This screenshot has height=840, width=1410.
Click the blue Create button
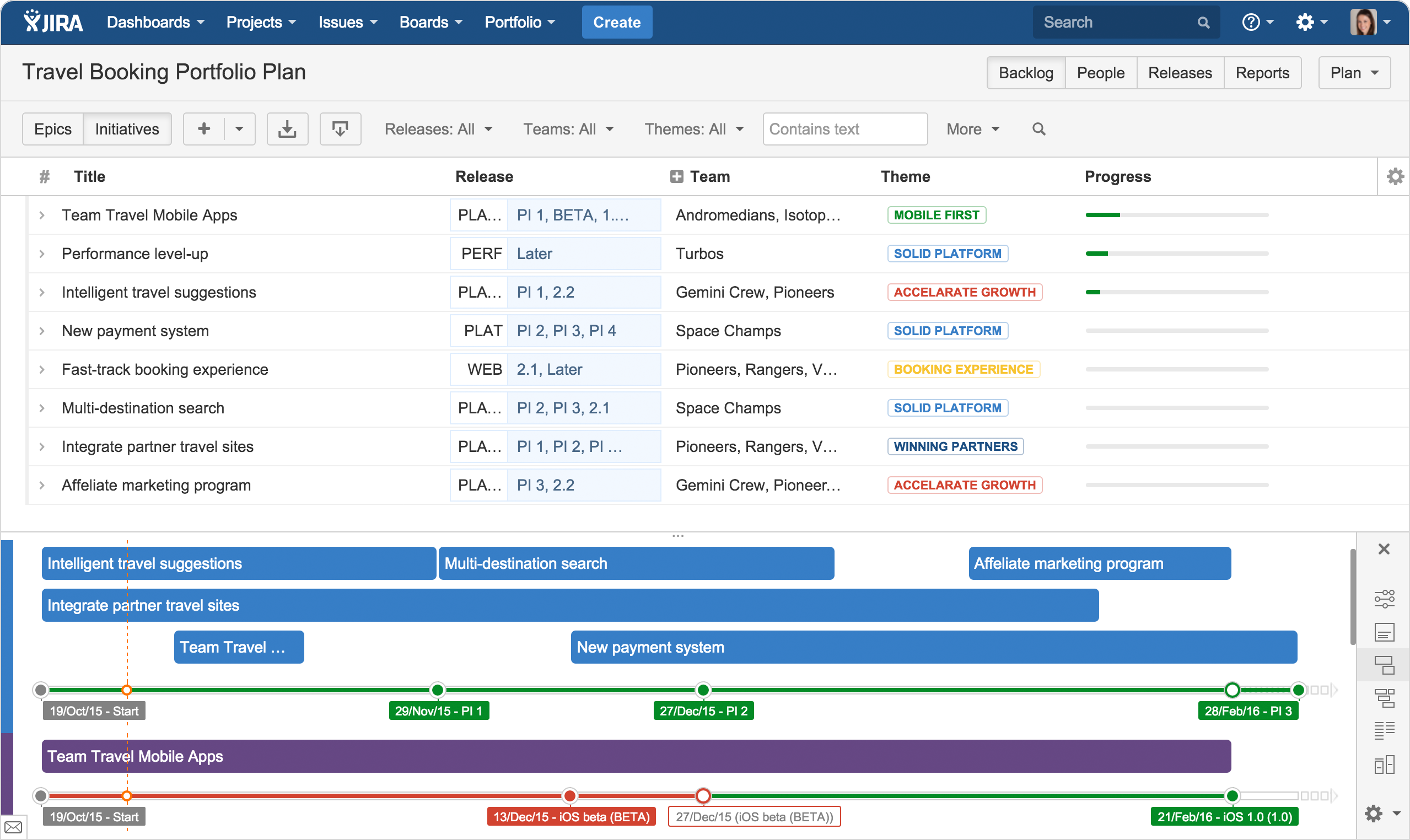[x=616, y=23]
